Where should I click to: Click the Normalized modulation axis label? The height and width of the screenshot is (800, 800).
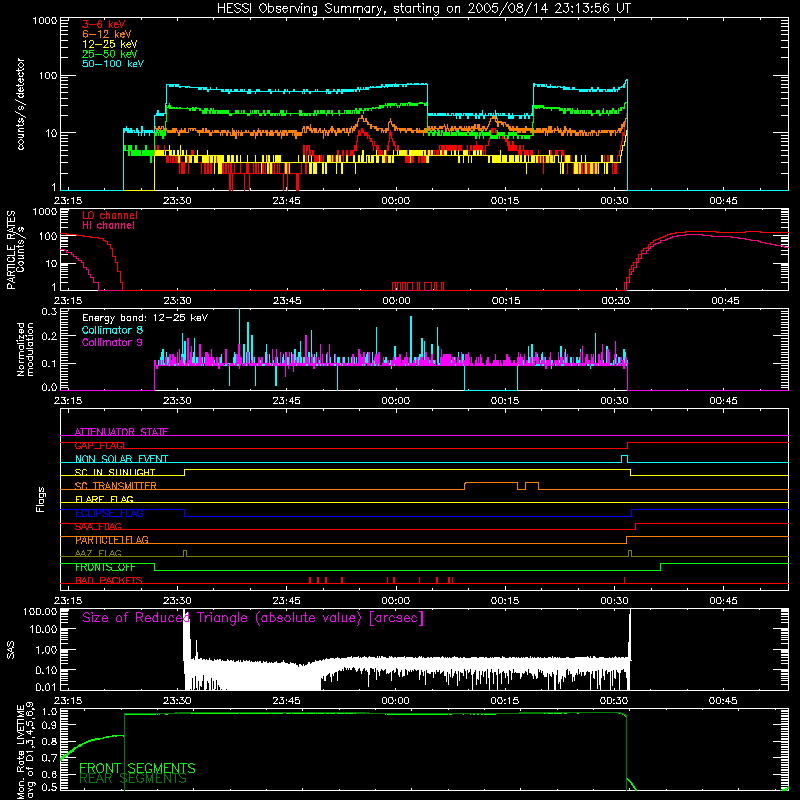(x=25, y=349)
